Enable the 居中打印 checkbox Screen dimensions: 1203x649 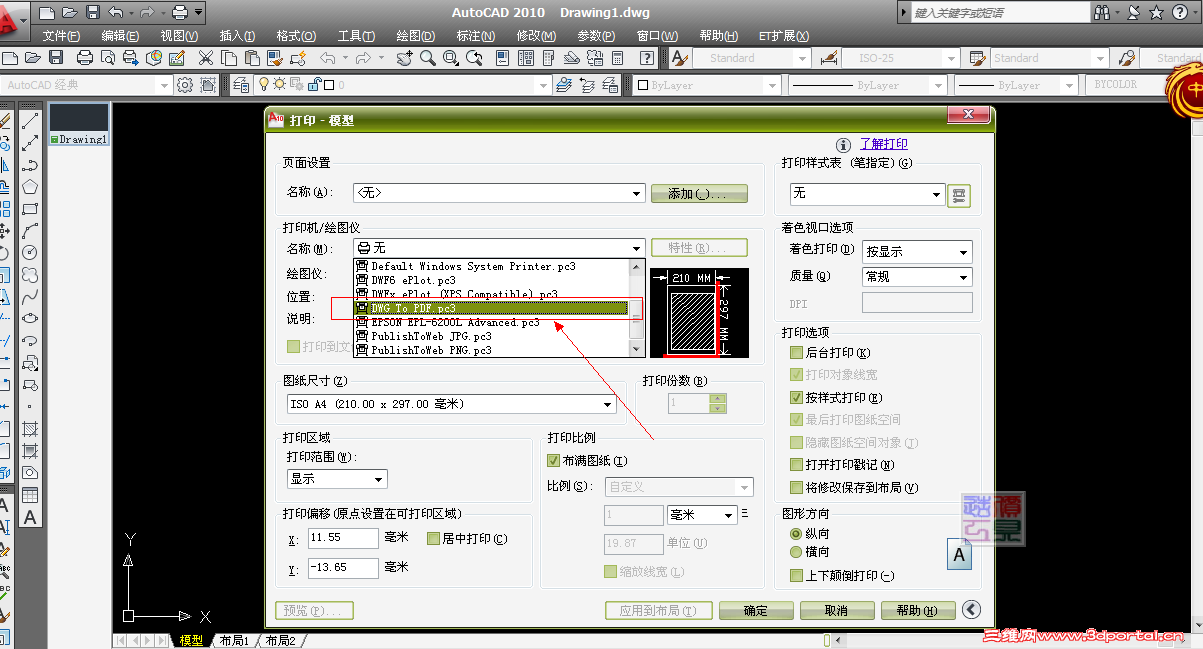click(433, 539)
